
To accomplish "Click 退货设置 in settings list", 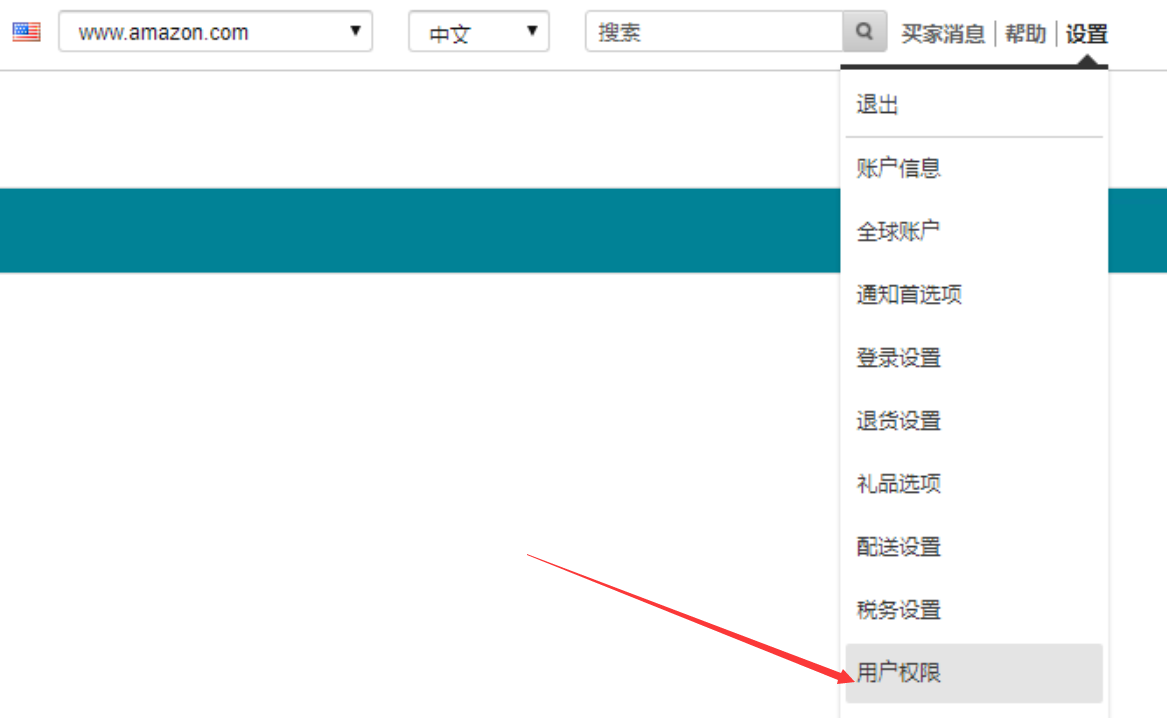I will 898,421.
